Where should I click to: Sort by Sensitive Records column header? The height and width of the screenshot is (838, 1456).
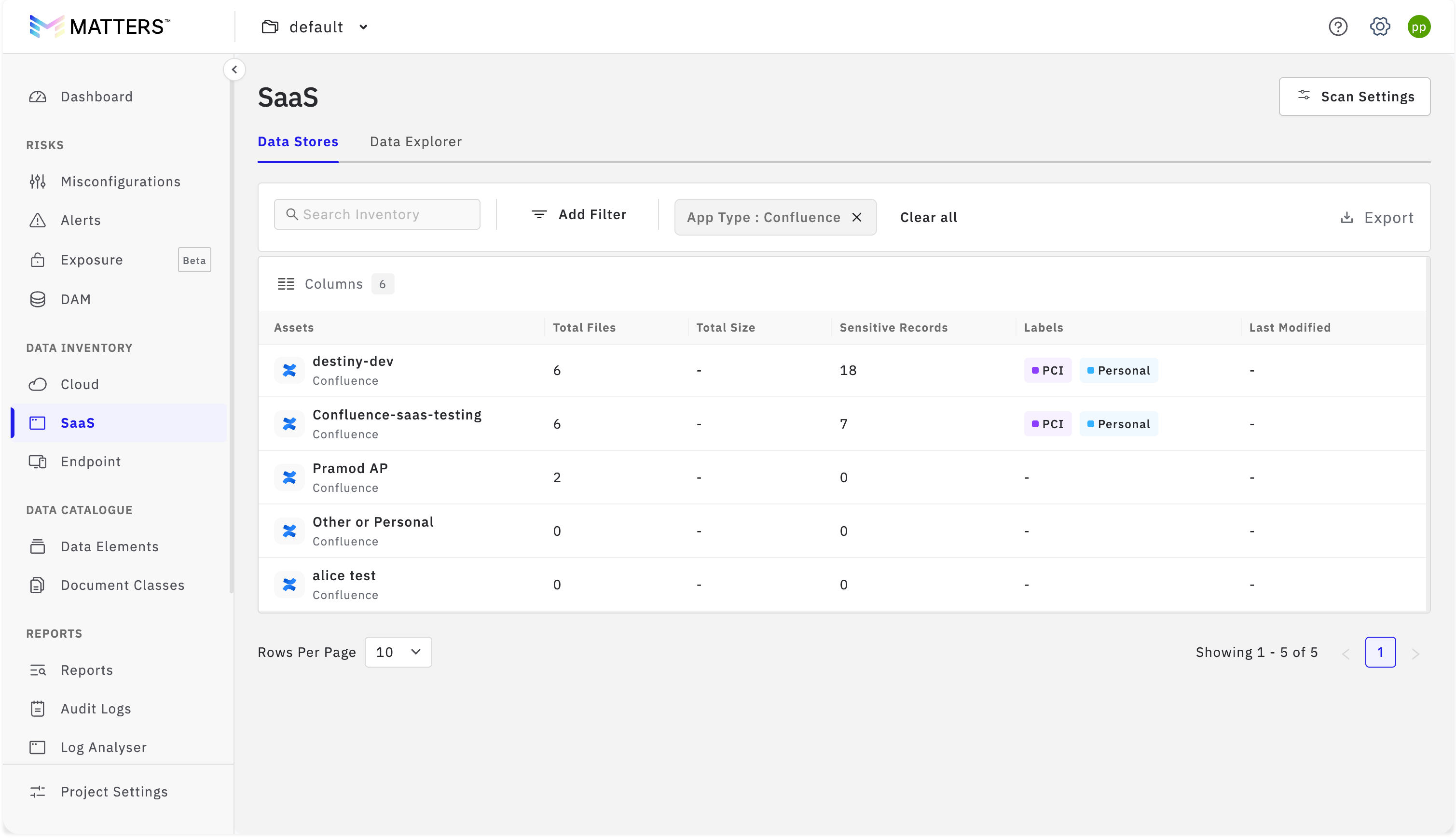tap(893, 327)
